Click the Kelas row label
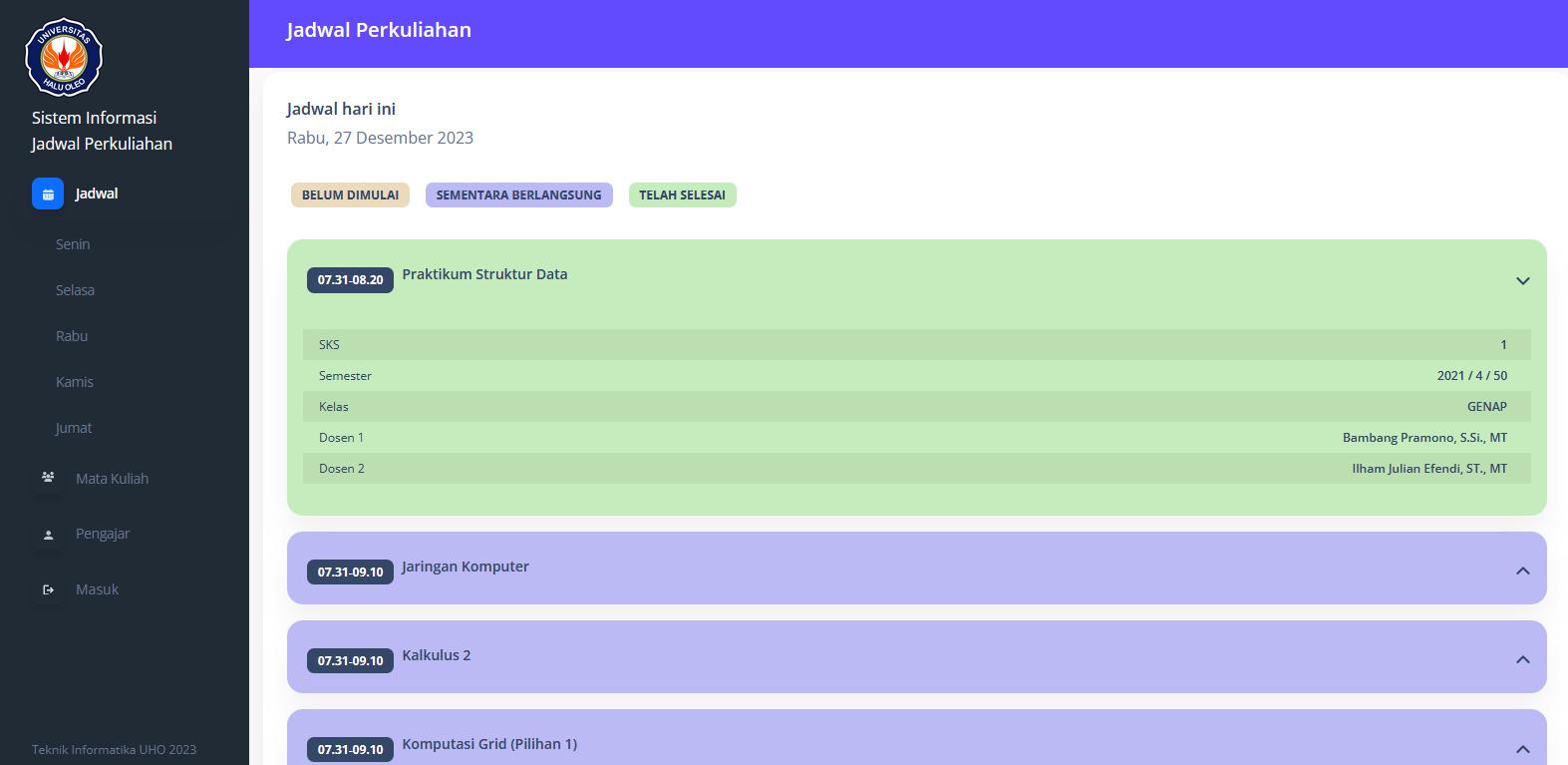The image size is (1568, 765). (x=334, y=407)
